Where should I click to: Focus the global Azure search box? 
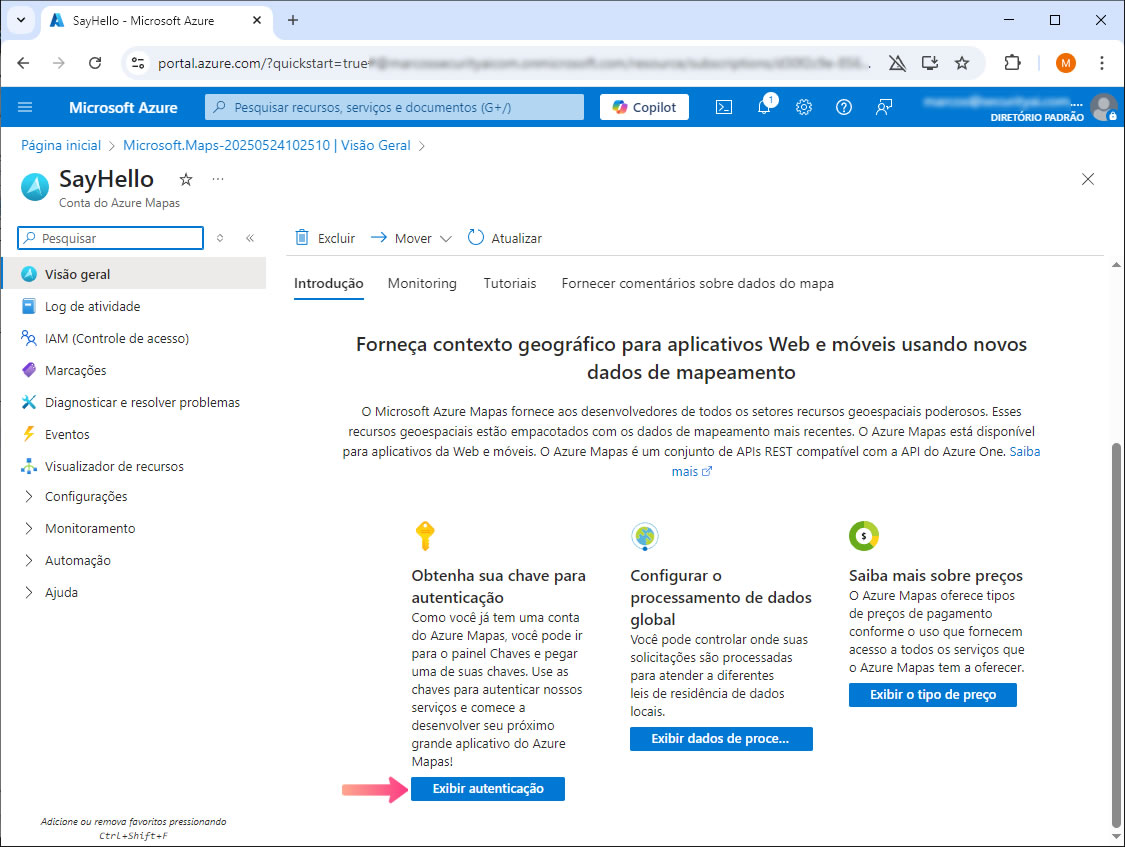click(395, 107)
